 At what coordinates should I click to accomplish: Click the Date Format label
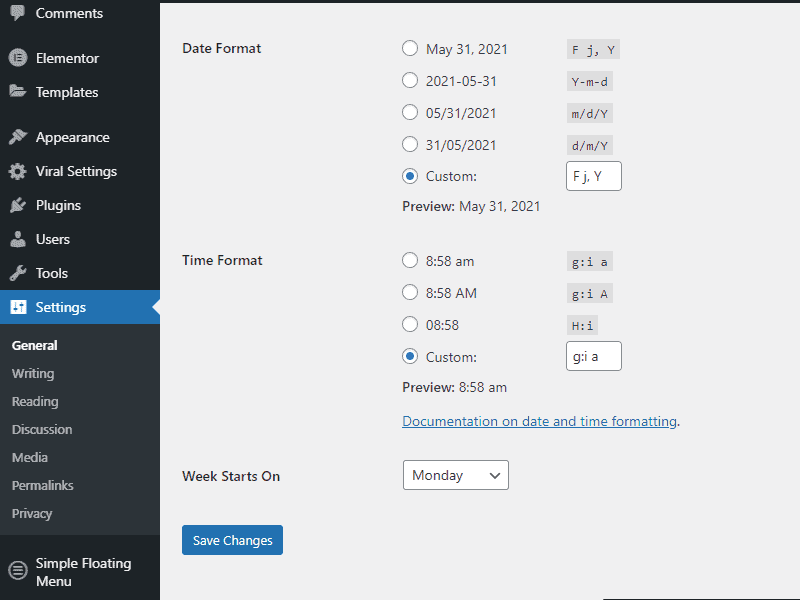click(221, 48)
